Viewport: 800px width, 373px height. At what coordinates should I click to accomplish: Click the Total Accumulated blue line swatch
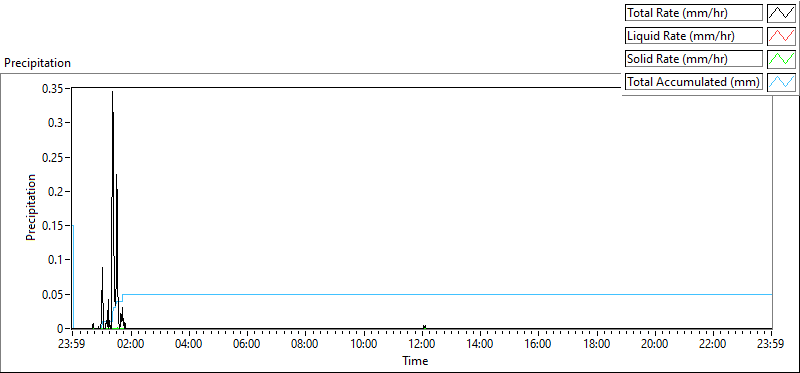coord(781,82)
